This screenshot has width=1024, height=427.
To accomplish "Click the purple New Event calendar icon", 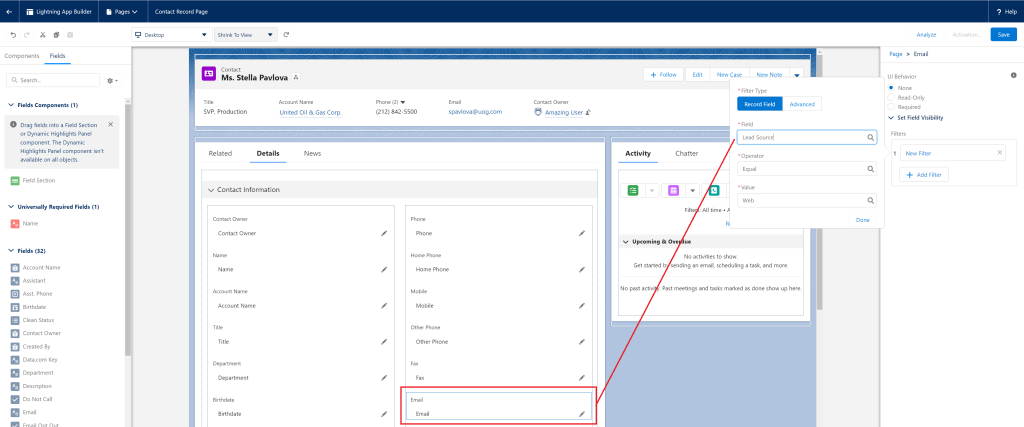I will 673,191.
